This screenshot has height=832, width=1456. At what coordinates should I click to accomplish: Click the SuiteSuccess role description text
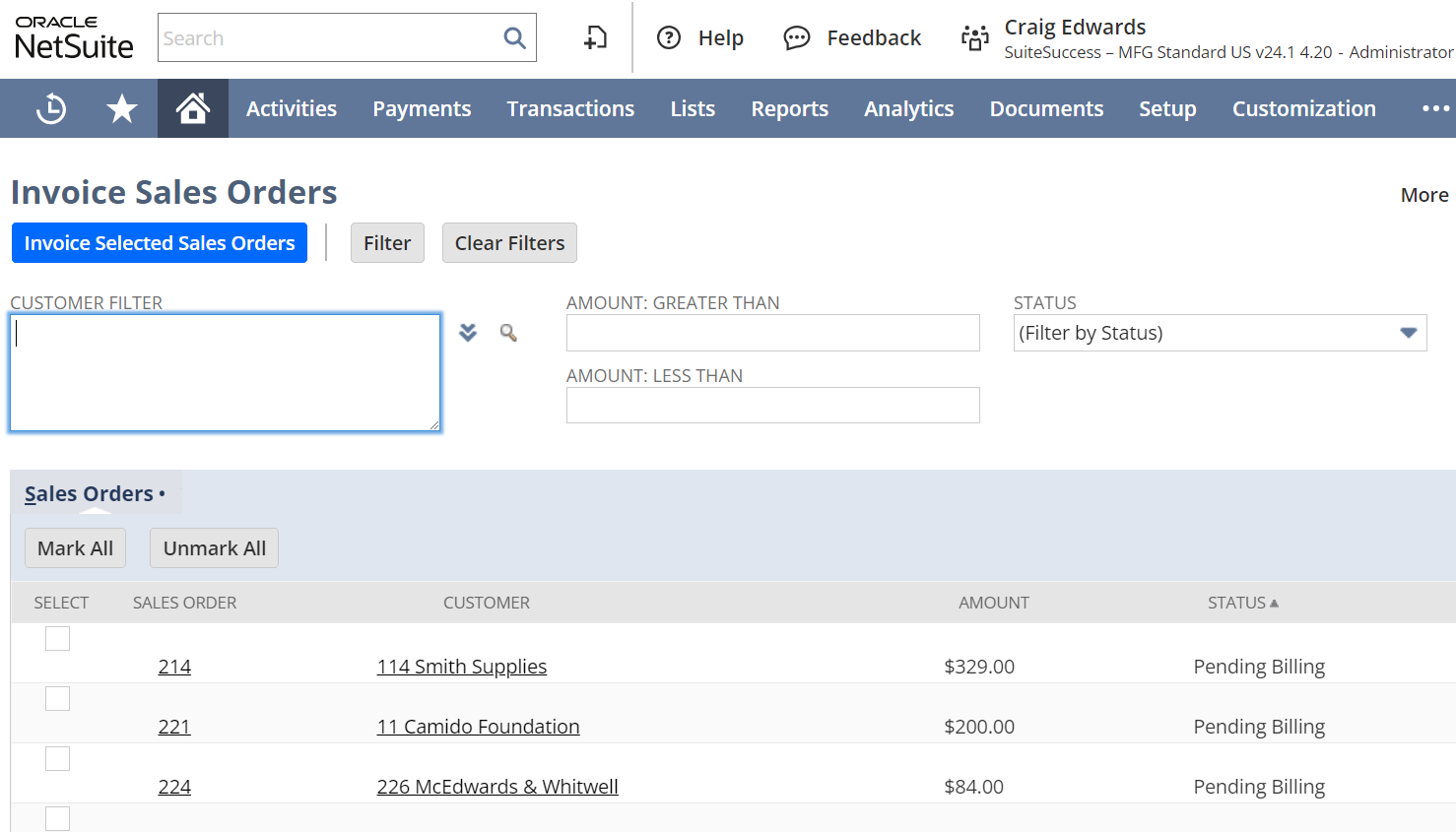tap(1228, 52)
